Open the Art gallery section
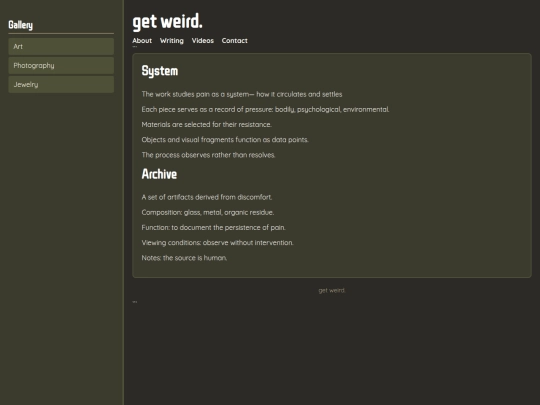540x405 pixels. pos(61,46)
